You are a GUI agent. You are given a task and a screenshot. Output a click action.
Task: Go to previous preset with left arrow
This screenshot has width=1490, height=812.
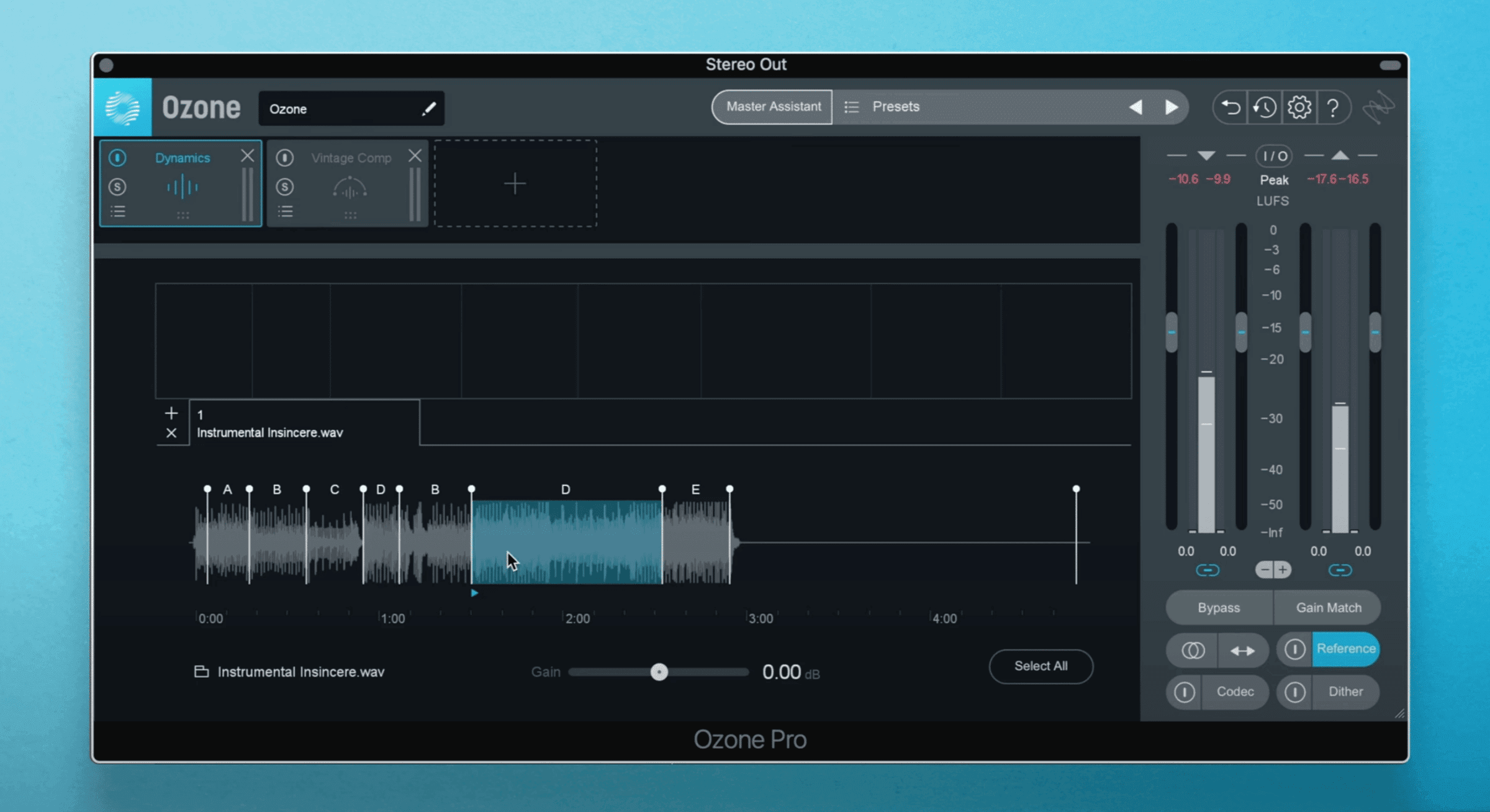tap(1136, 107)
